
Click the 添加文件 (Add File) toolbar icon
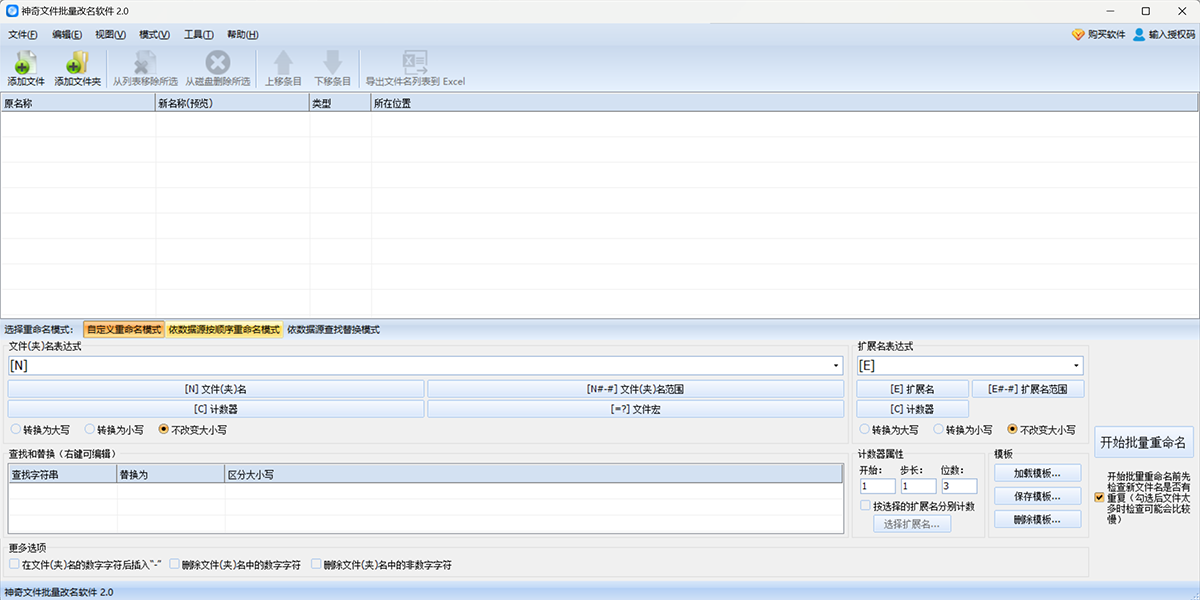[x=26, y=62]
